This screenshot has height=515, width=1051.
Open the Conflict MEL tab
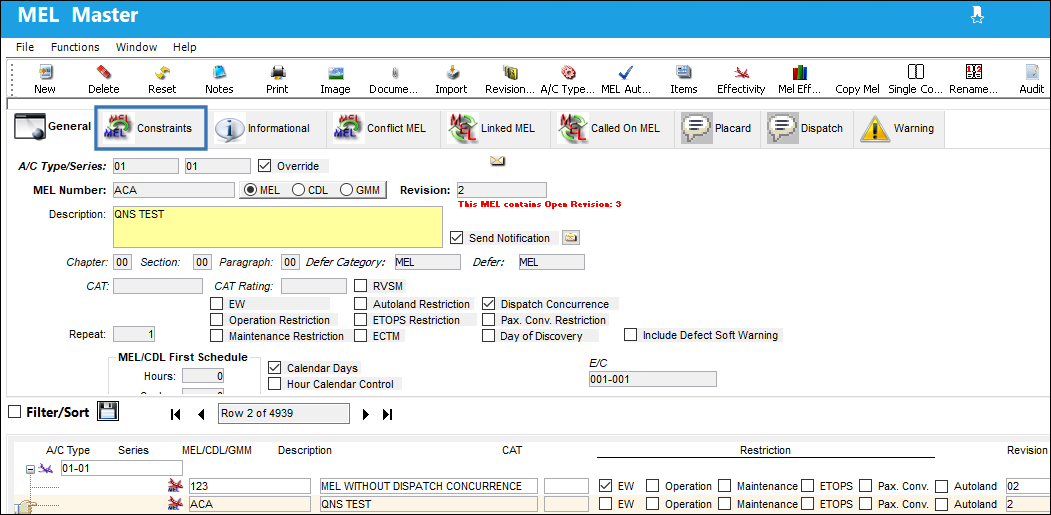pyautogui.click(x=381, y=128)
